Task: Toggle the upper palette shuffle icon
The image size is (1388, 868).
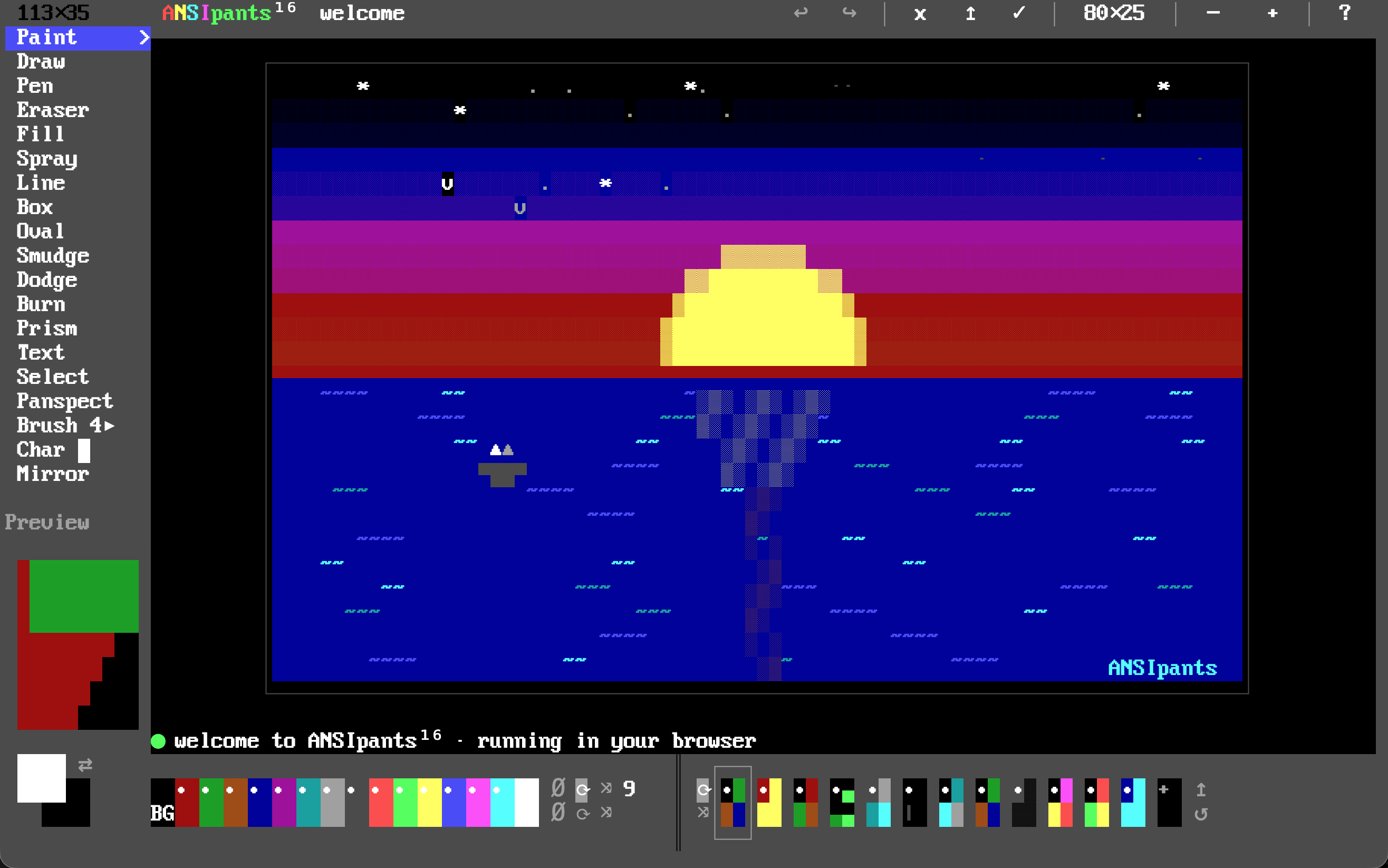Action: pyautogui.click(x=606, y=788)
